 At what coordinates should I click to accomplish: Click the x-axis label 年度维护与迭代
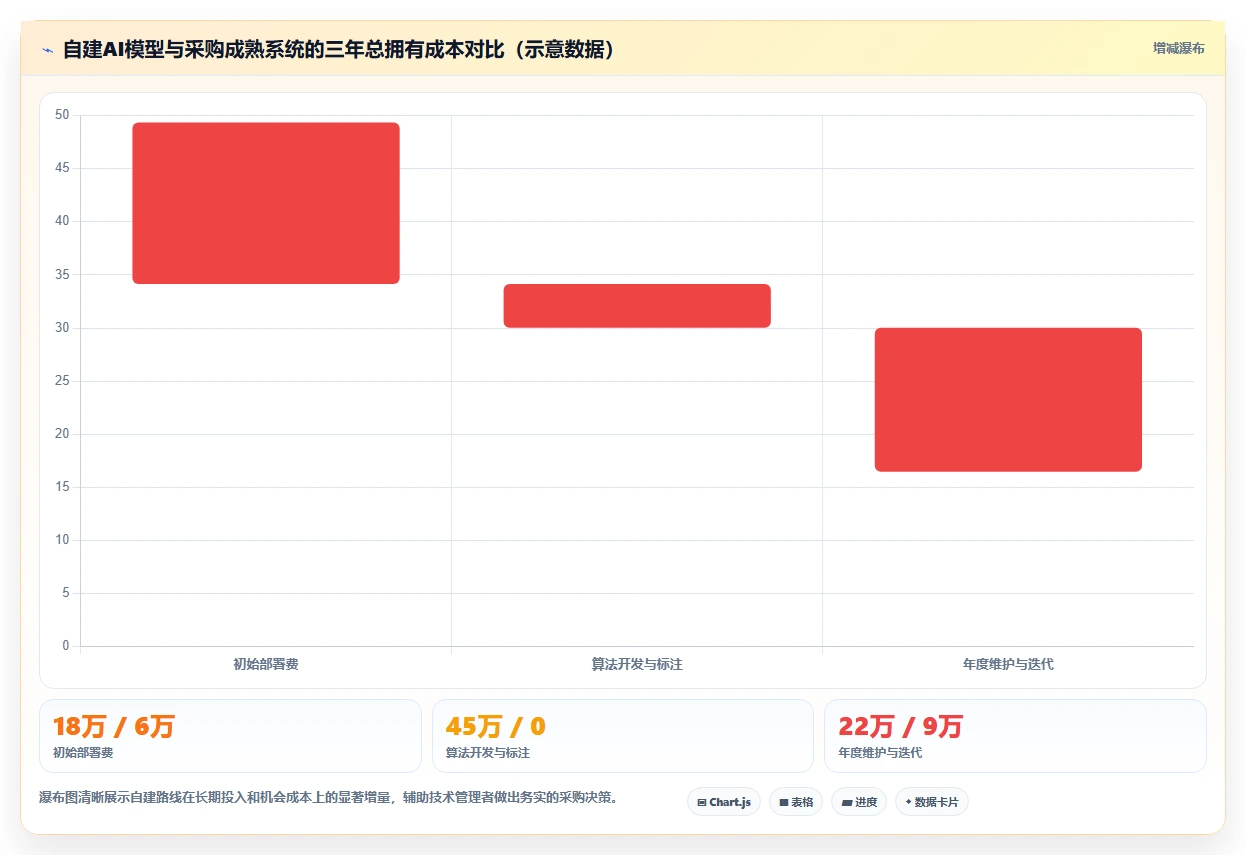tap(1008, 664)
